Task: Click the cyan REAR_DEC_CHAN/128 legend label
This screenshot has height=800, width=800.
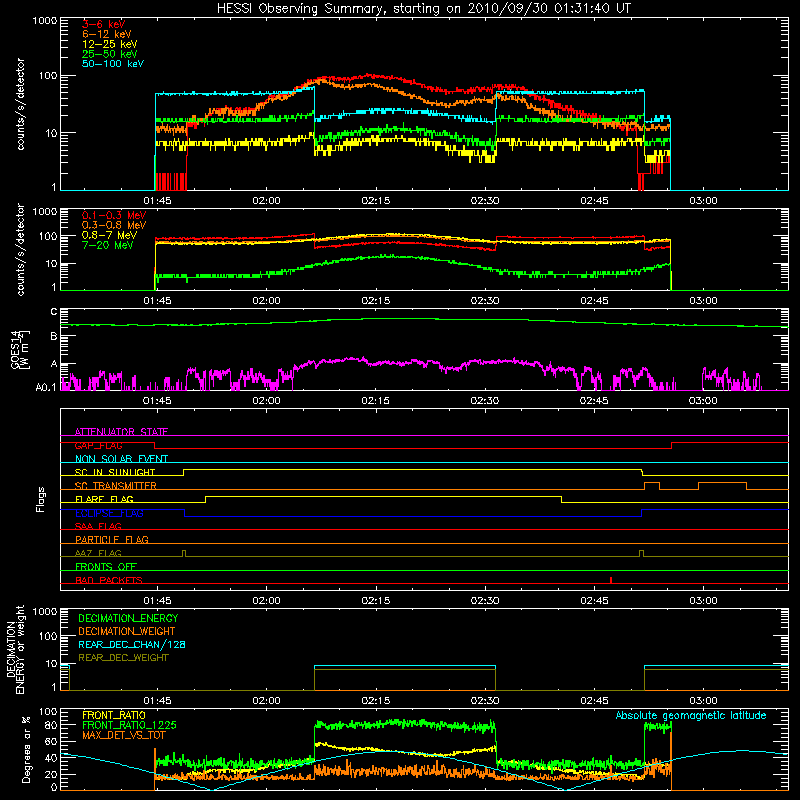Action: pos(132,644)
